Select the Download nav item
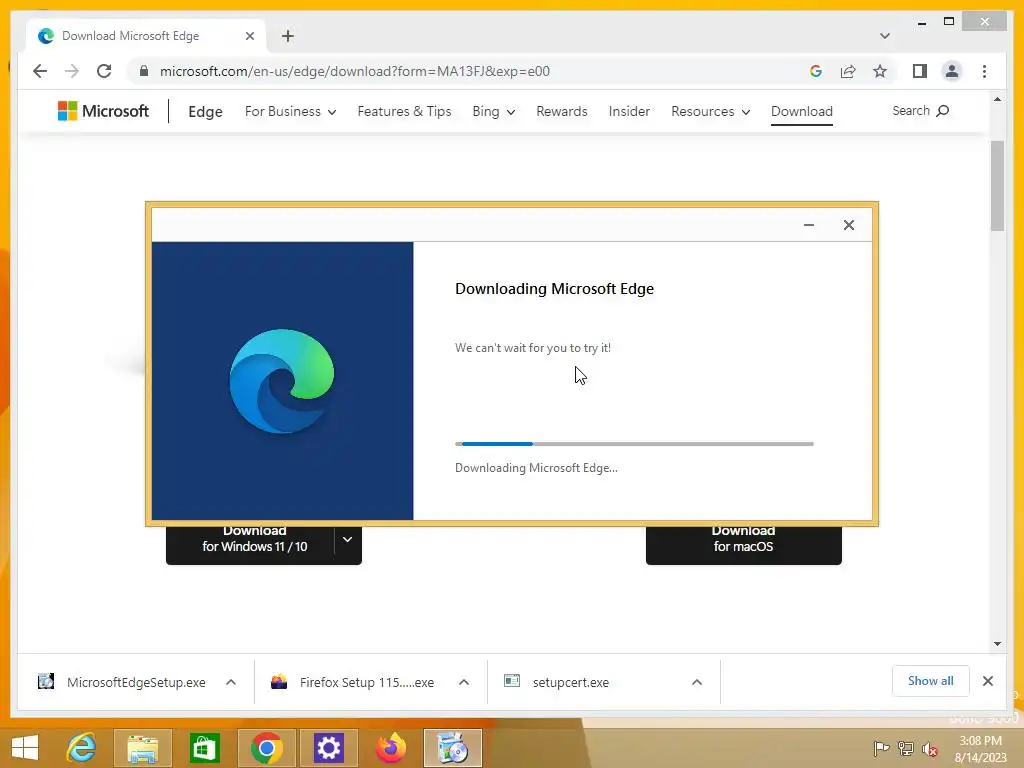 coord(801,112)
